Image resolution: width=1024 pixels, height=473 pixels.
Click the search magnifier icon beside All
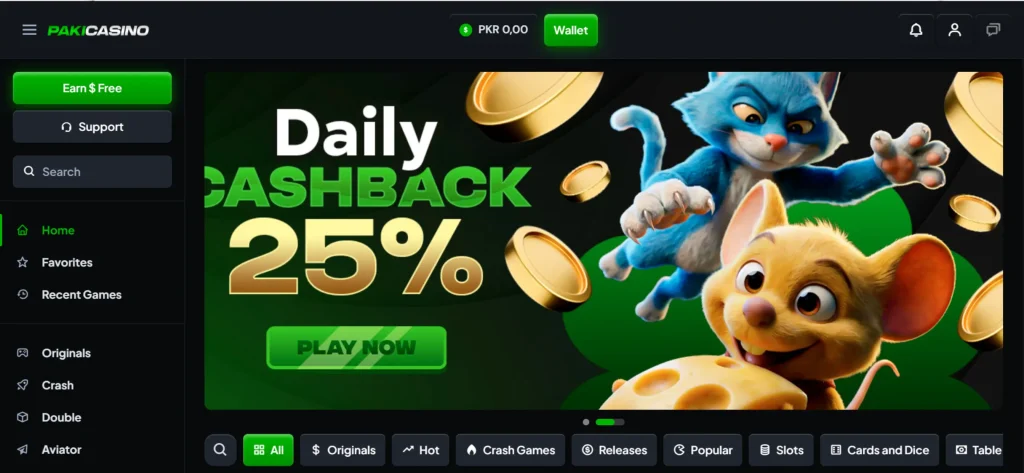coord(220,449)
